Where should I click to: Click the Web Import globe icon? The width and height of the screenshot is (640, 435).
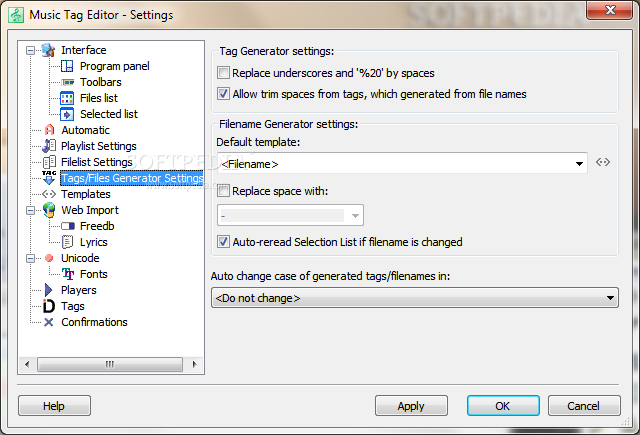(49, 210)
